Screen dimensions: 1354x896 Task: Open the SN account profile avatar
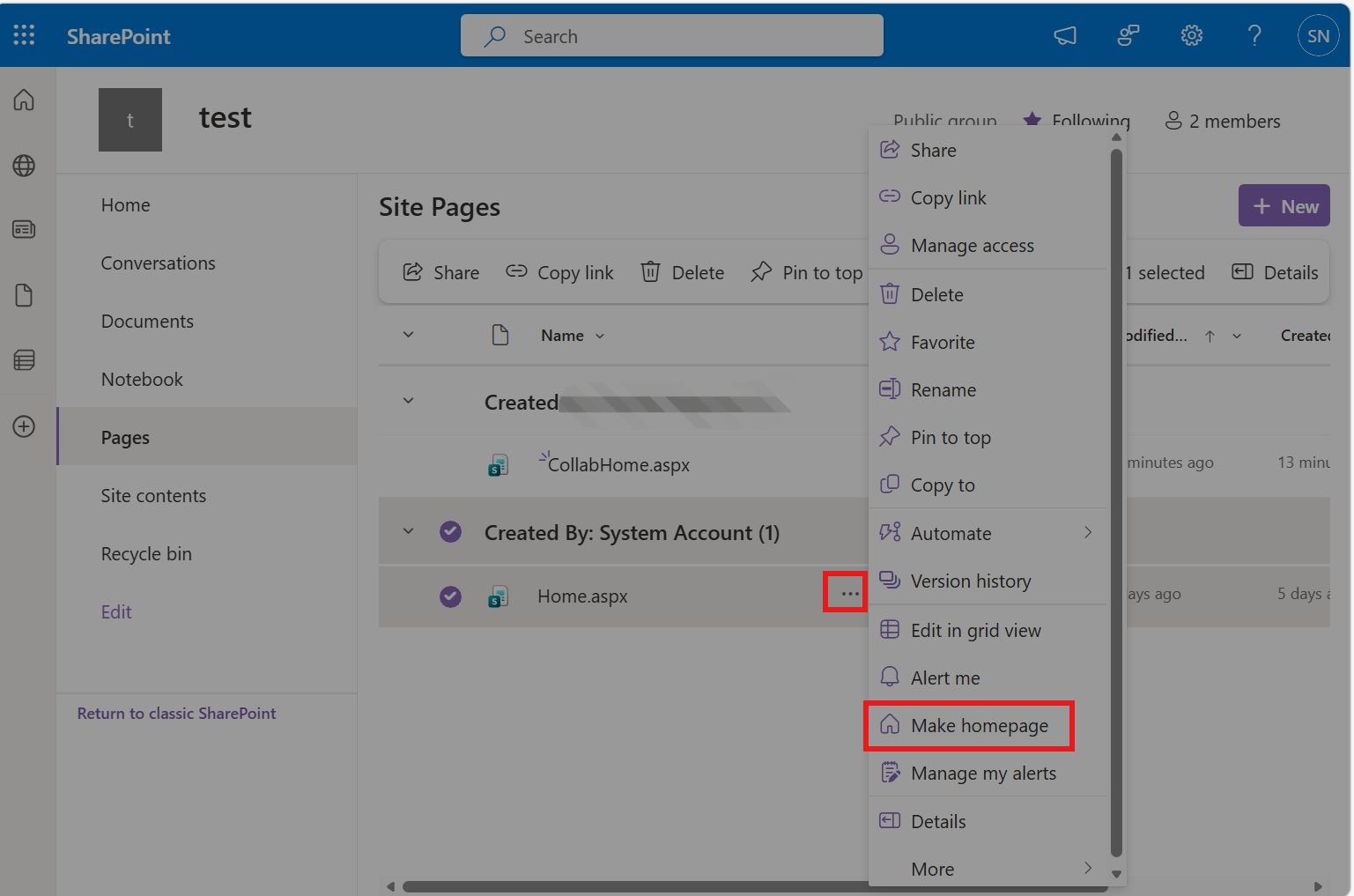[1318, 36]
